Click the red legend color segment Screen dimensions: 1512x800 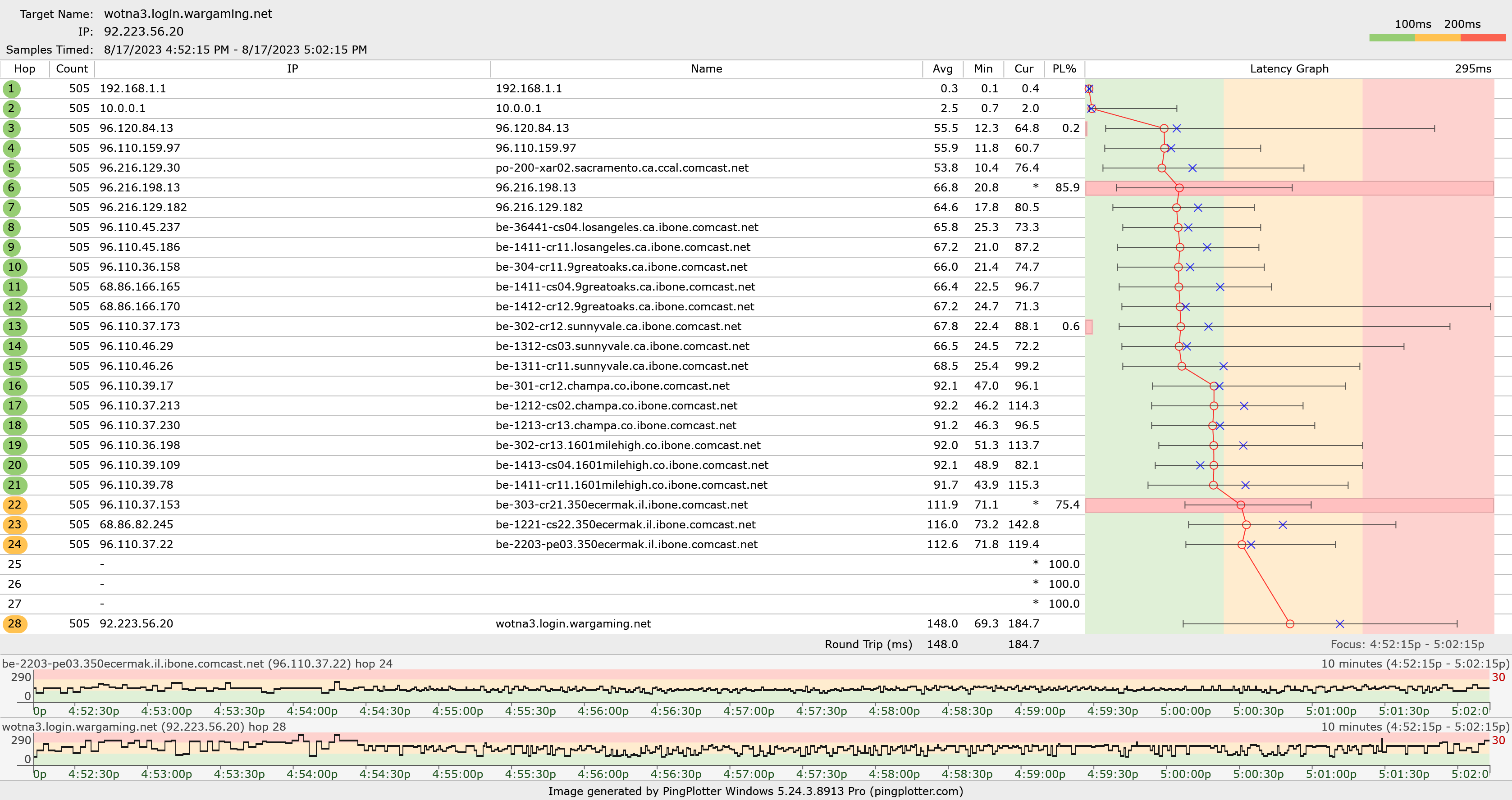point(1483,37)
